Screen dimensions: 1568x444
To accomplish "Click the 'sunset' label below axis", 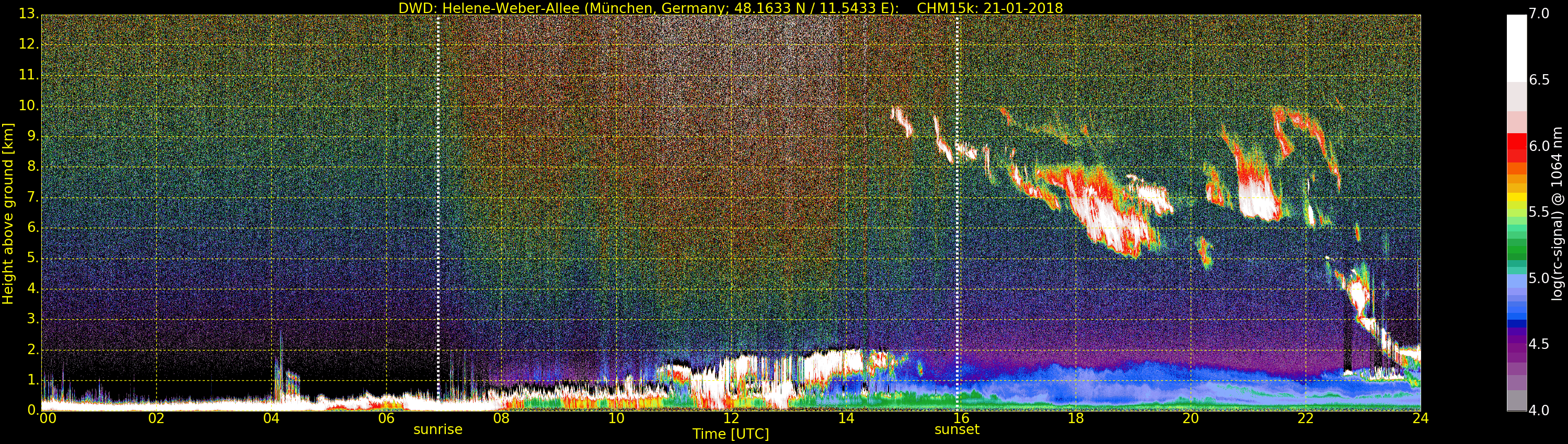I will point(957,429).
